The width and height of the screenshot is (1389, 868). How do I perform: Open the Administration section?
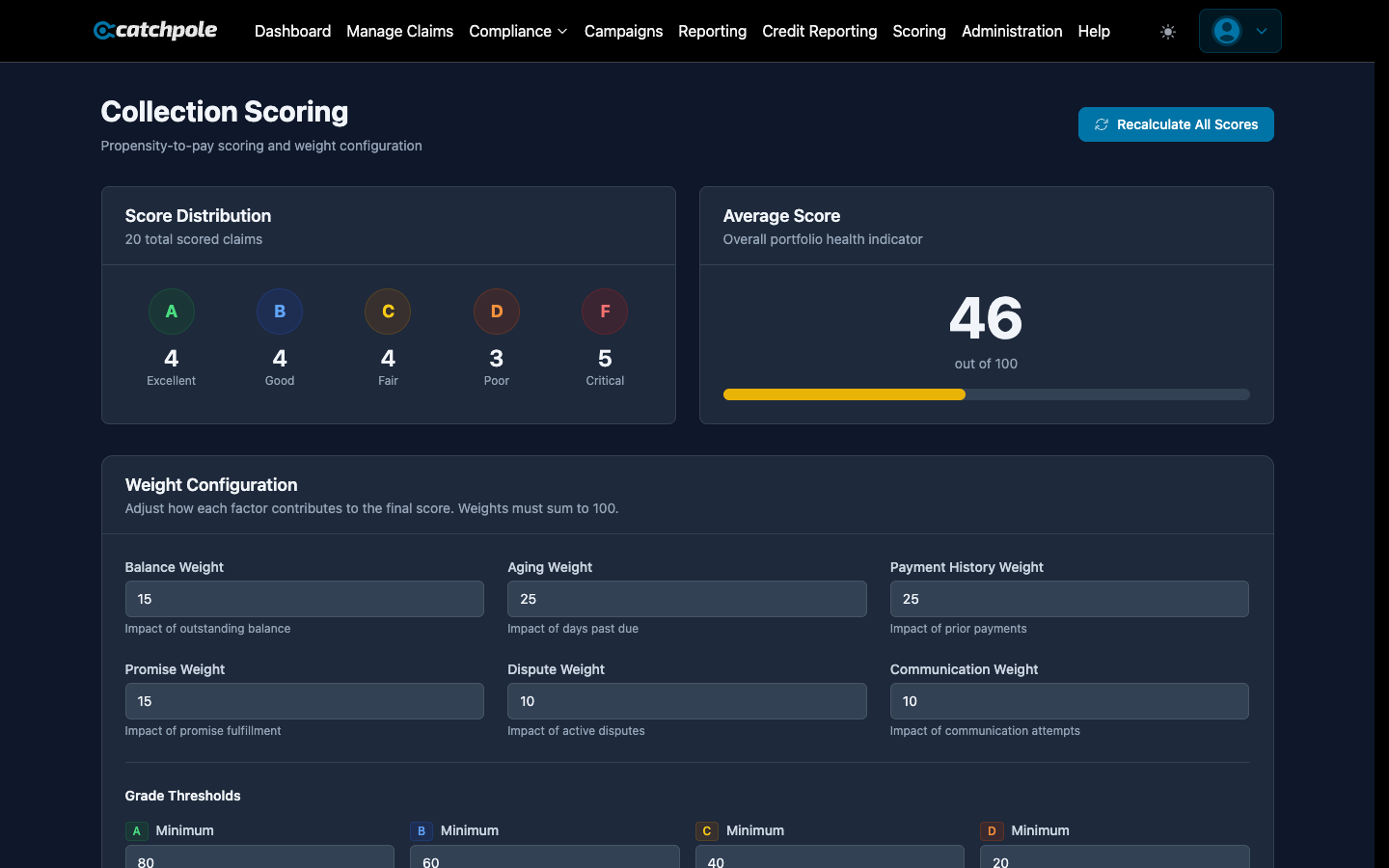(1012, 31)
